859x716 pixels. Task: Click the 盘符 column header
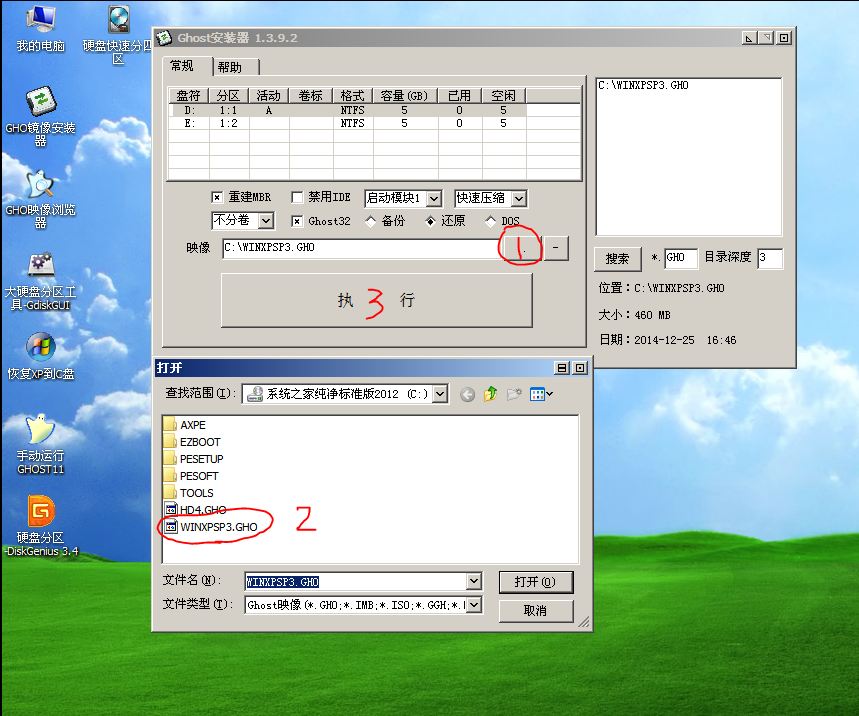[x=188, y=95]
